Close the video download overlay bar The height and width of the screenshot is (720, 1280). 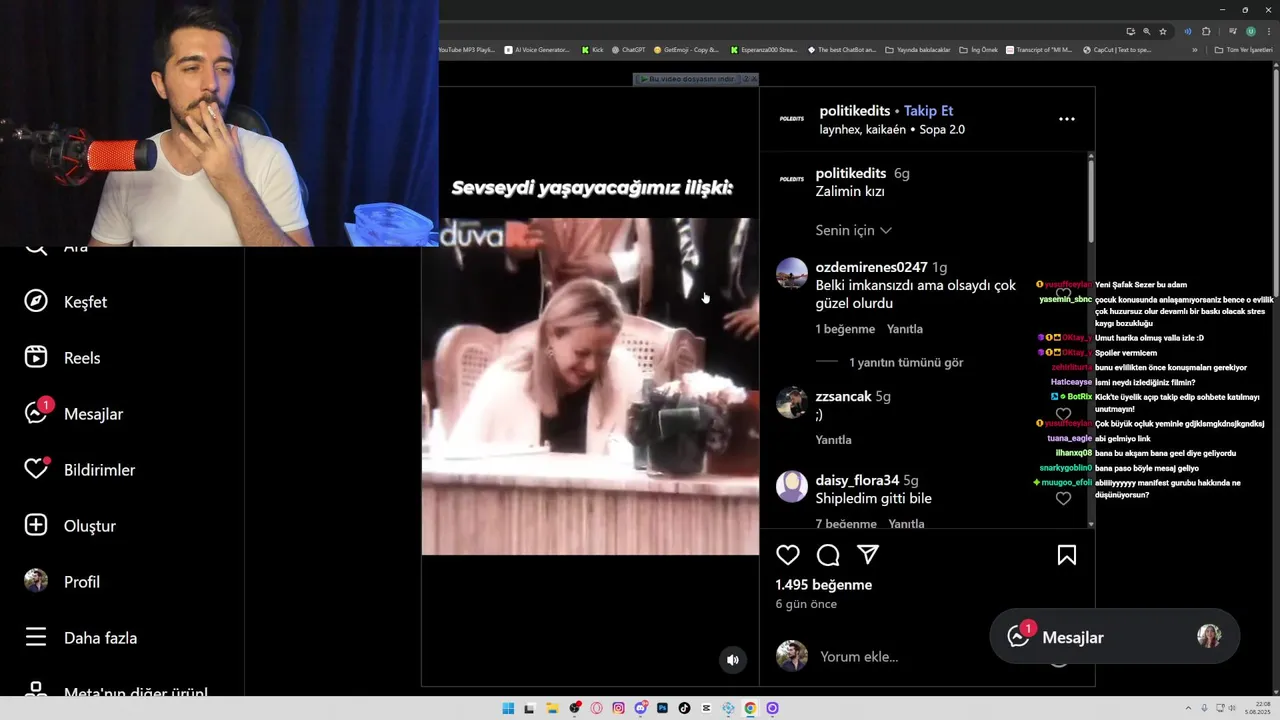click(x=754, y=79)
